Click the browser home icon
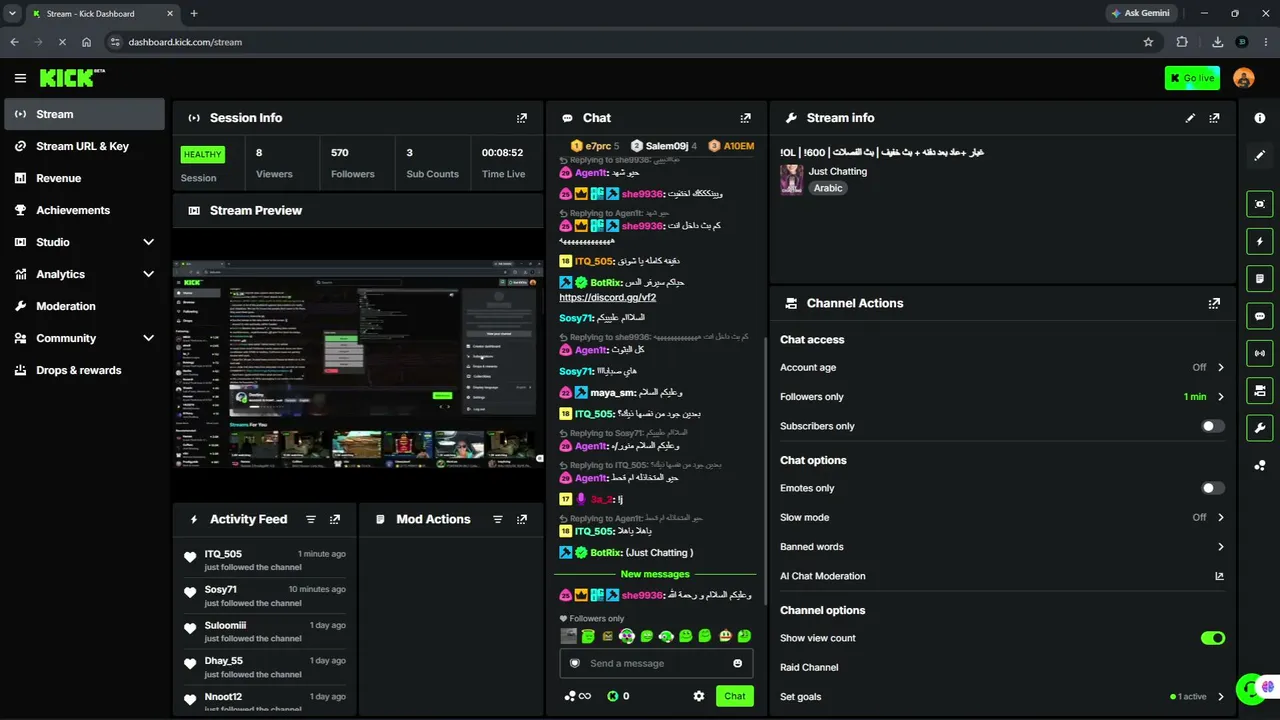The image size is (1280, 720). [87, 42]
